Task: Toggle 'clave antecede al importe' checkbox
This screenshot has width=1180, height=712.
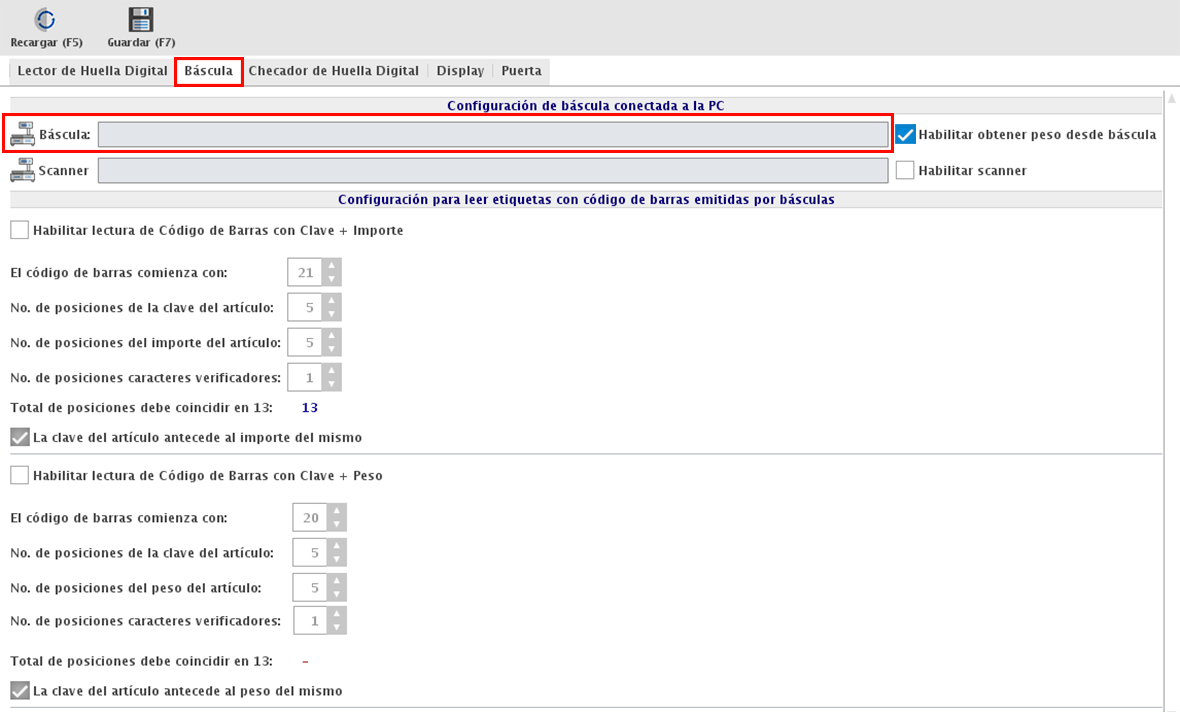Action: coord(20,437)
